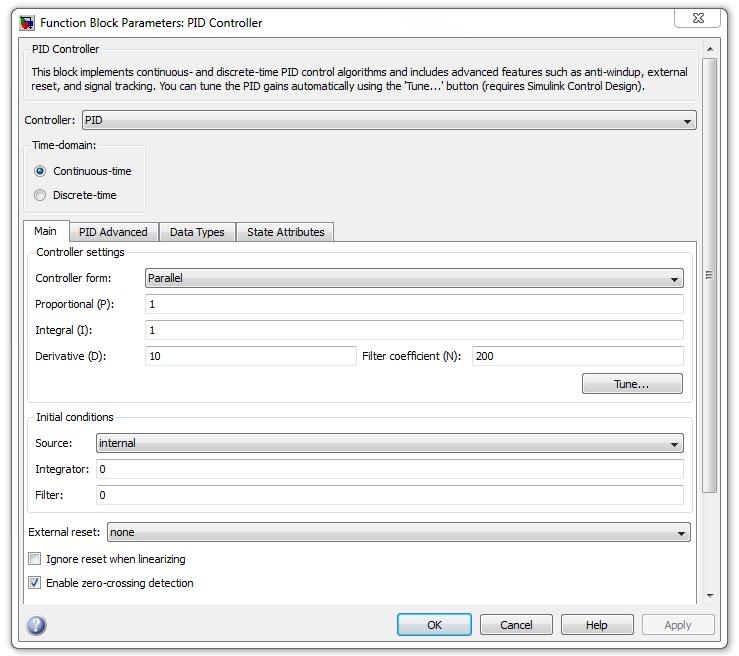Click the Cancel button
This screenshot has height=656, width=739.
(516, 625)
